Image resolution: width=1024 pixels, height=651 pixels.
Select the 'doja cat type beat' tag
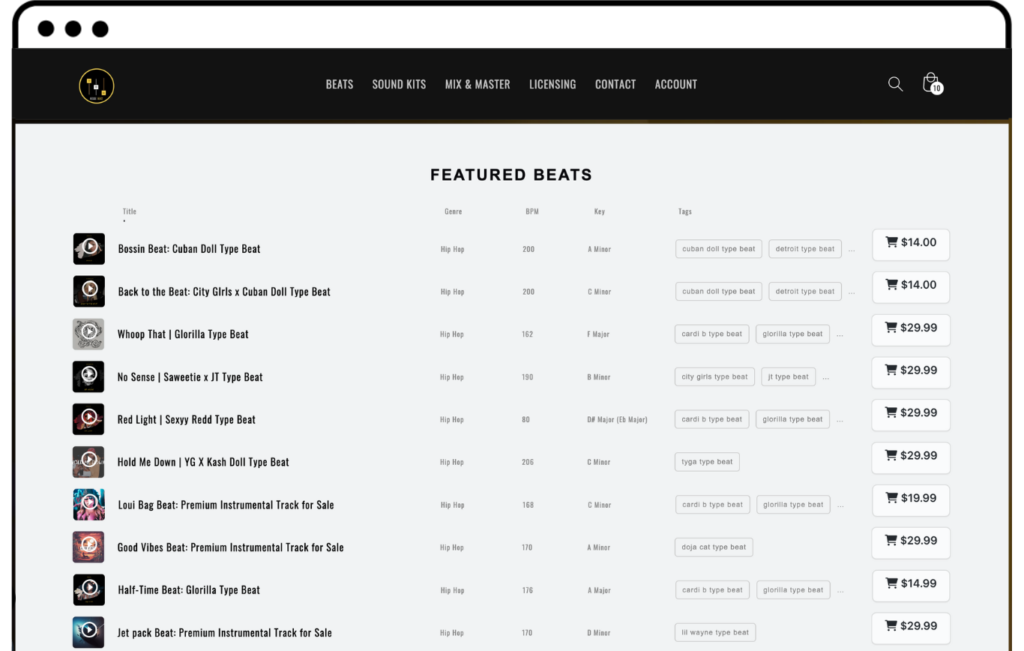(713, 547)
